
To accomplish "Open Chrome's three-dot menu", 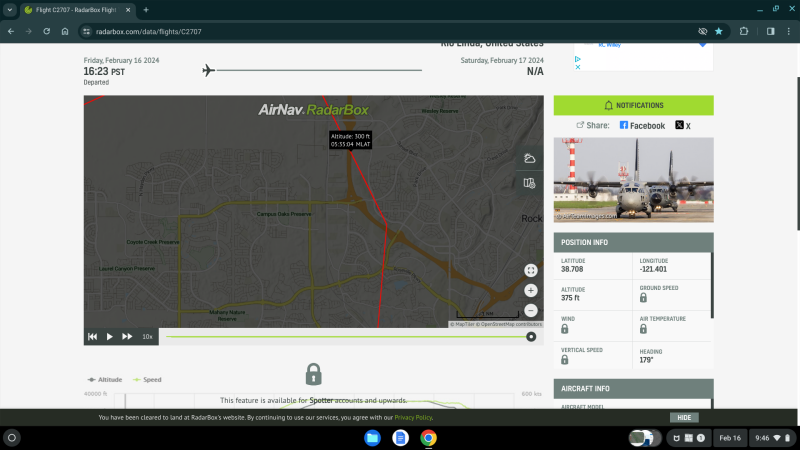I will coord(788,31).
